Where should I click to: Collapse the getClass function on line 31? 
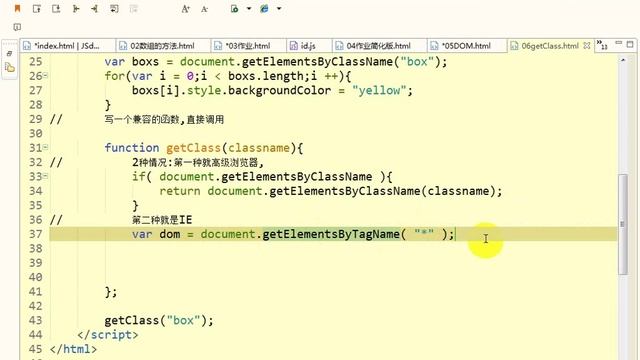(45, 147)
